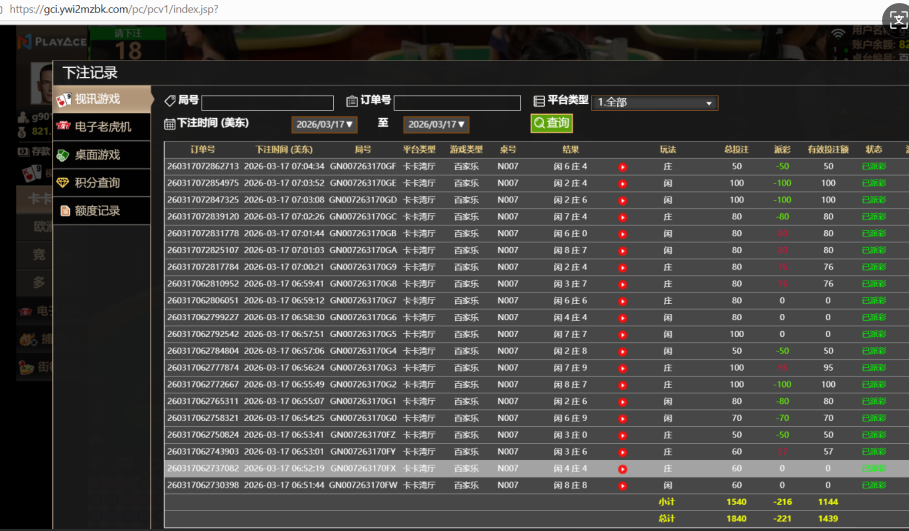
Task: Switch to 桌面游戏 tab
Action: (x=97, y=155)
